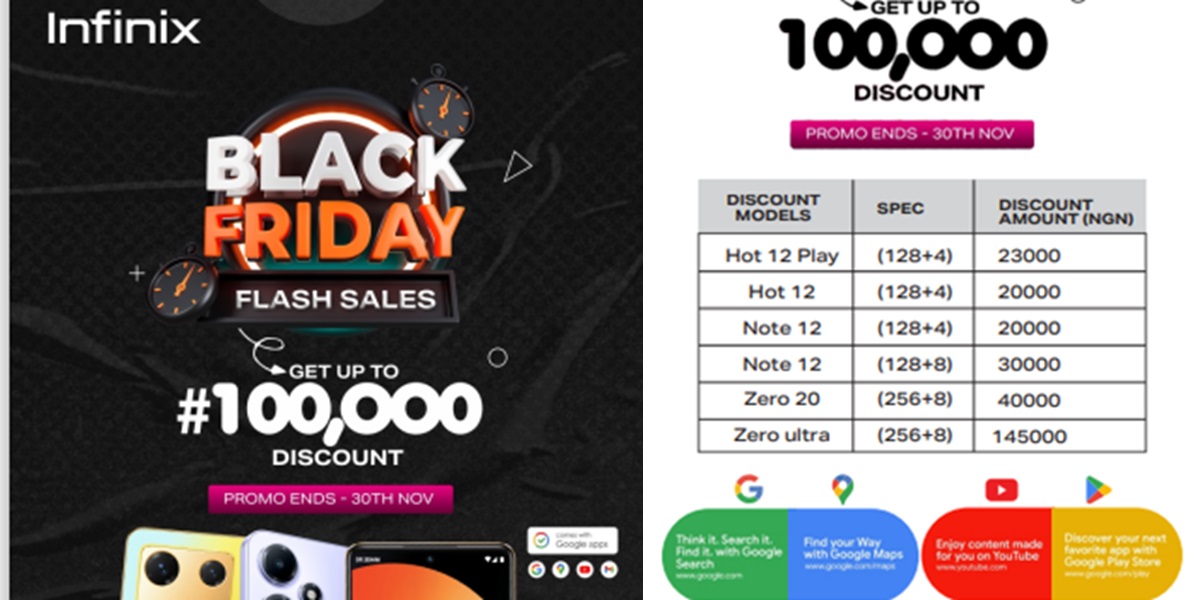
Task: Click the small YouTube icon beside the Gmail icon
Action: [585, 569]
